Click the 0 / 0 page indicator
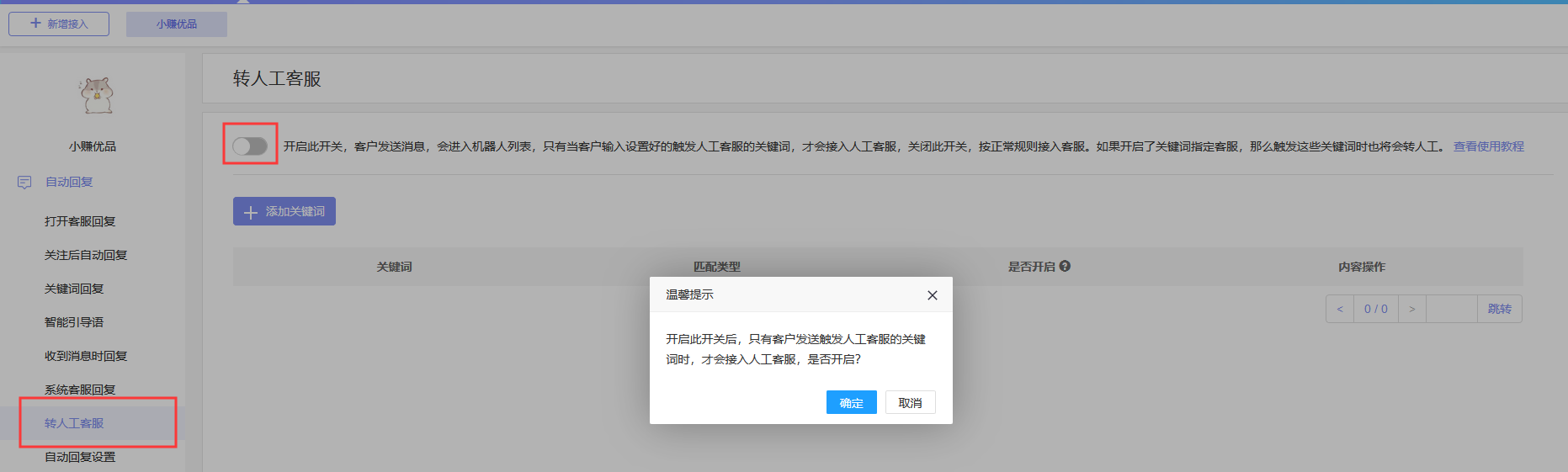This screenshot has height=472, width=1568. click(x=1376, y=309)
